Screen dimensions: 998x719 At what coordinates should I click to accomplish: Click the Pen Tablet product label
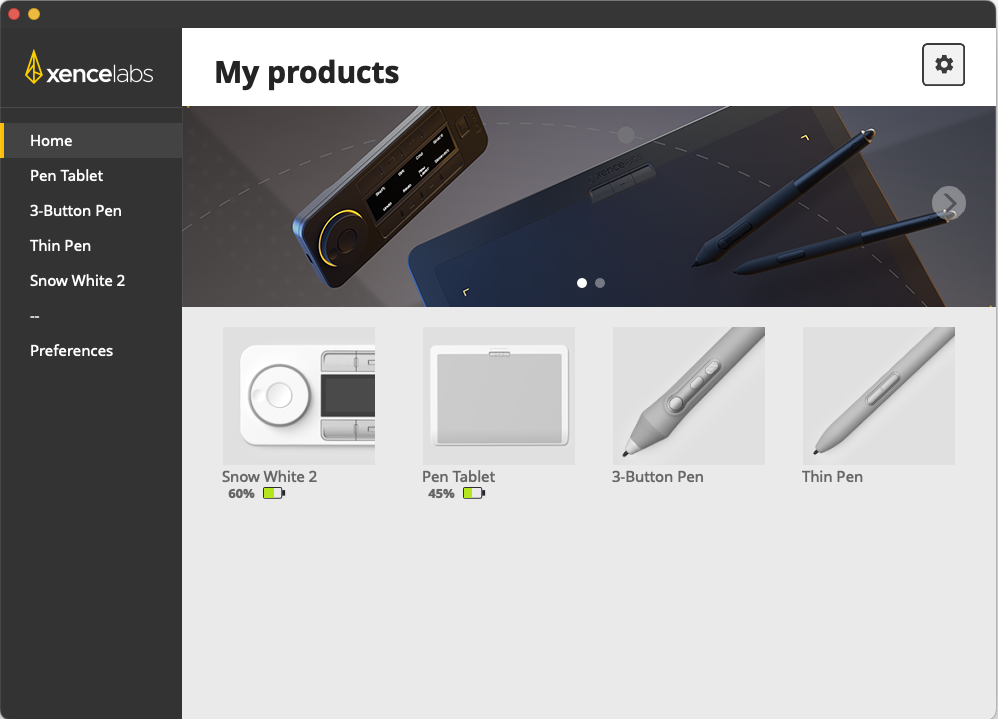point(458,477)
